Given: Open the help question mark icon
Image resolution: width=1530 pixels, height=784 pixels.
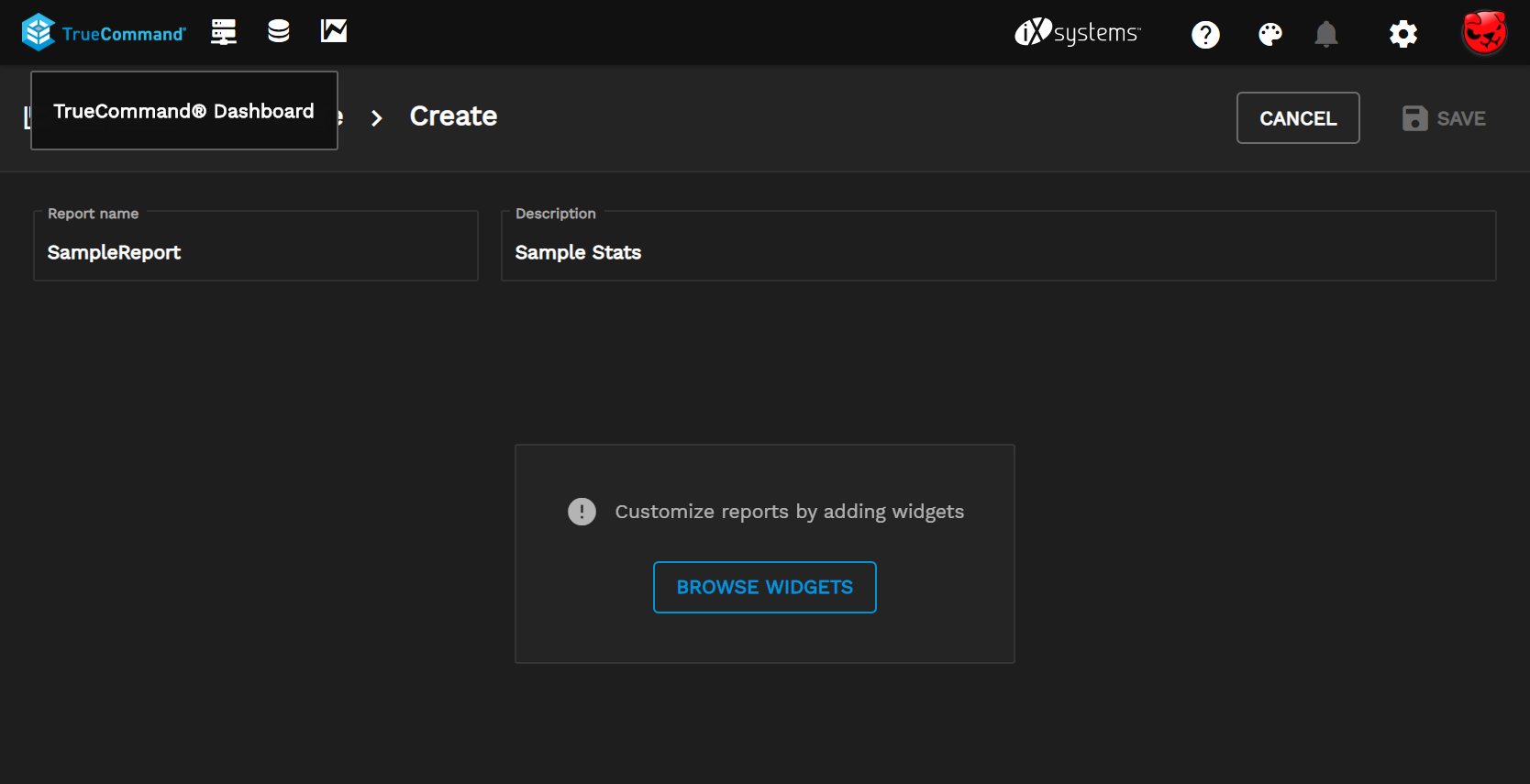Looking at the screenshot, I should coord(1205,35).
